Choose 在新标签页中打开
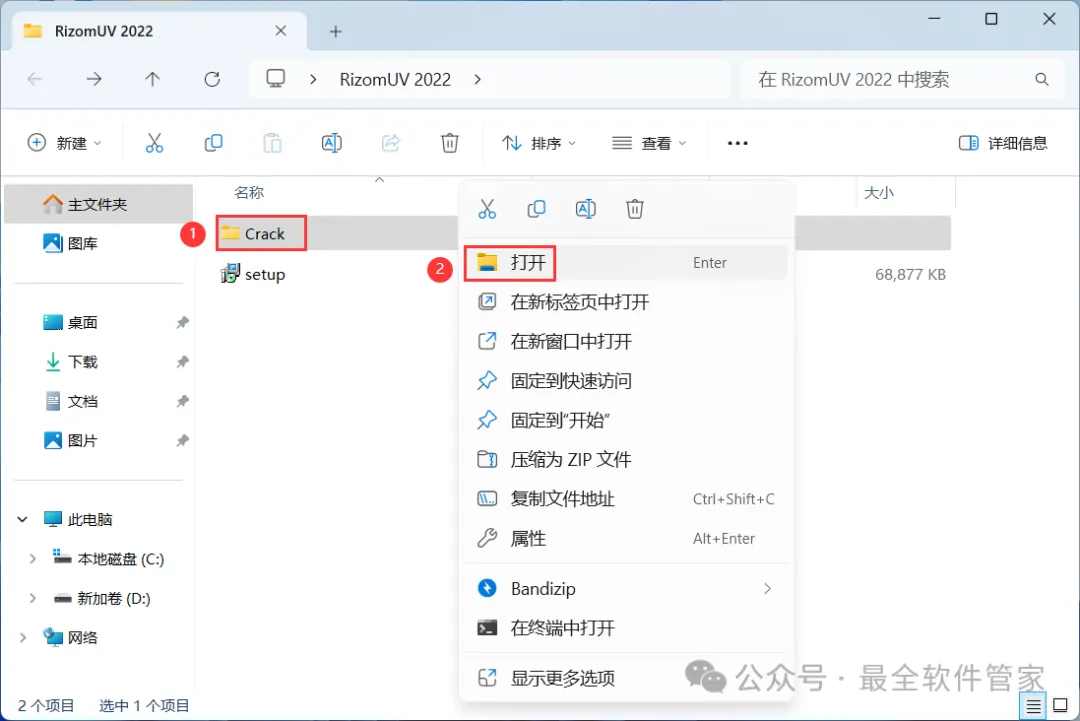1080x721 pixels. (625, 302)
